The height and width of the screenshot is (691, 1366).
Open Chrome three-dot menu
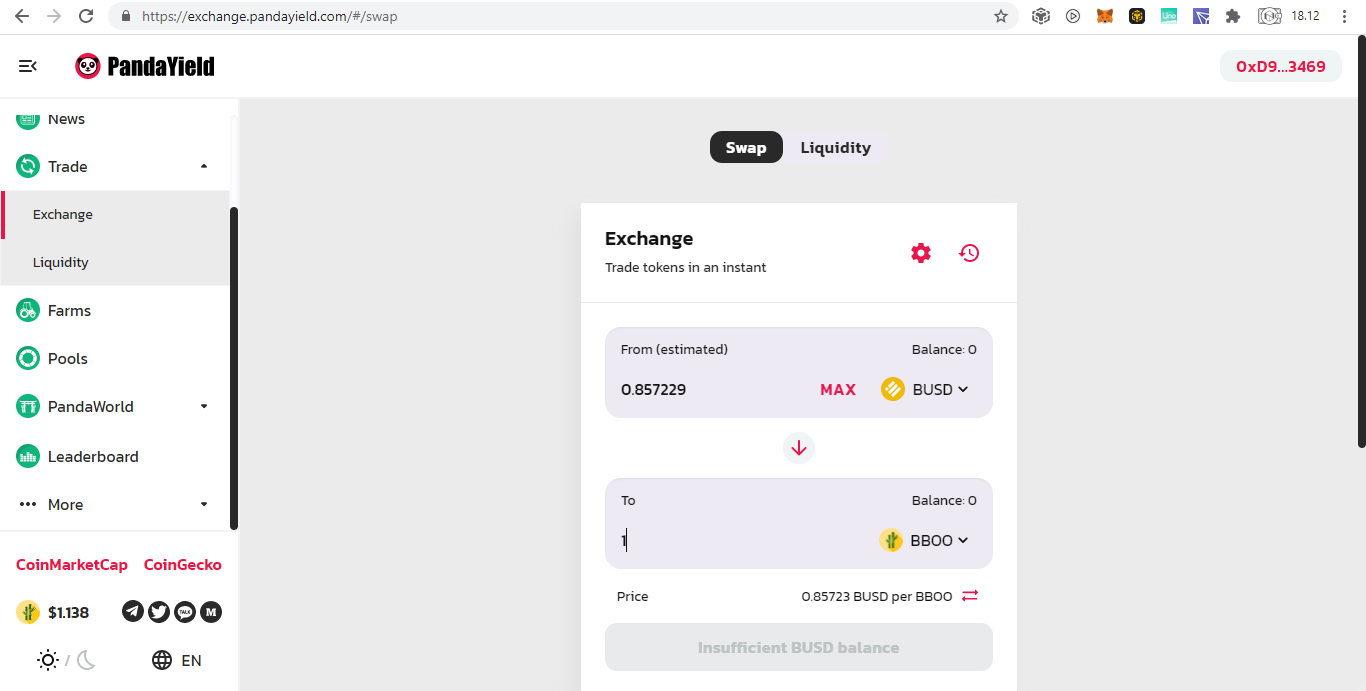point(1344,16)
